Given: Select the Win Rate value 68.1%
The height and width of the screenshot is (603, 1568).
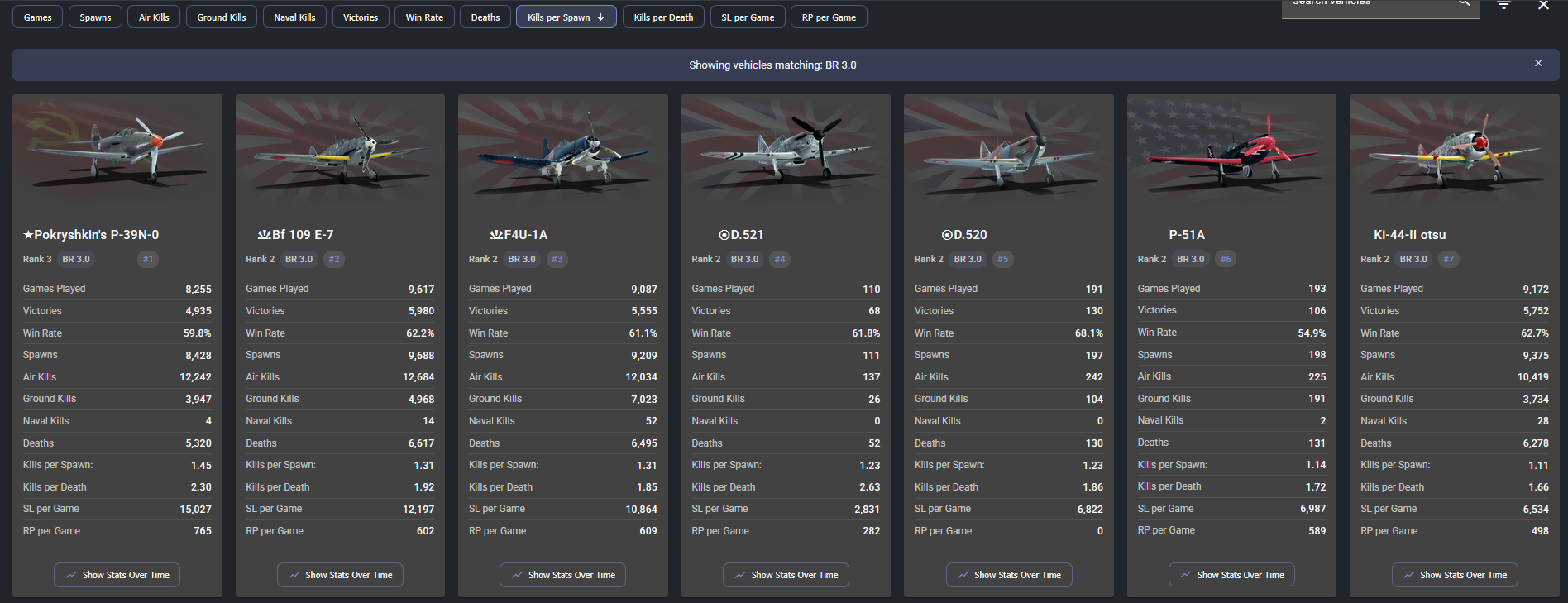Looking at the screenshot, I should point(1089,333).
